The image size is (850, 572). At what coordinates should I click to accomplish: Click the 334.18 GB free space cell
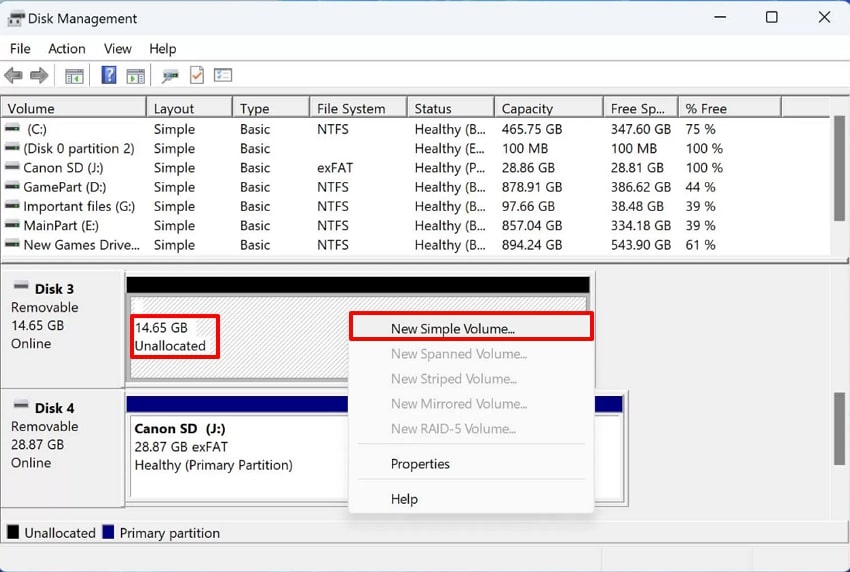pos(641,226)
